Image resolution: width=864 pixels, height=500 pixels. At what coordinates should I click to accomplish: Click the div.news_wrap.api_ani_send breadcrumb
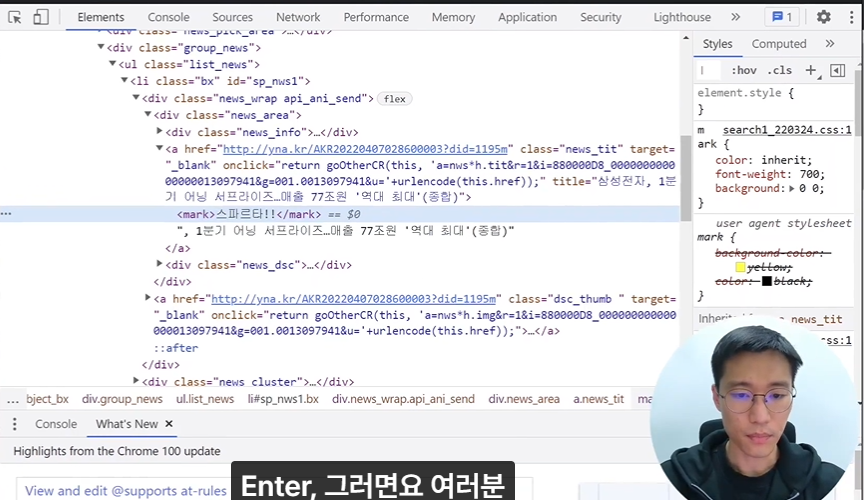click(x=403, y=399)
